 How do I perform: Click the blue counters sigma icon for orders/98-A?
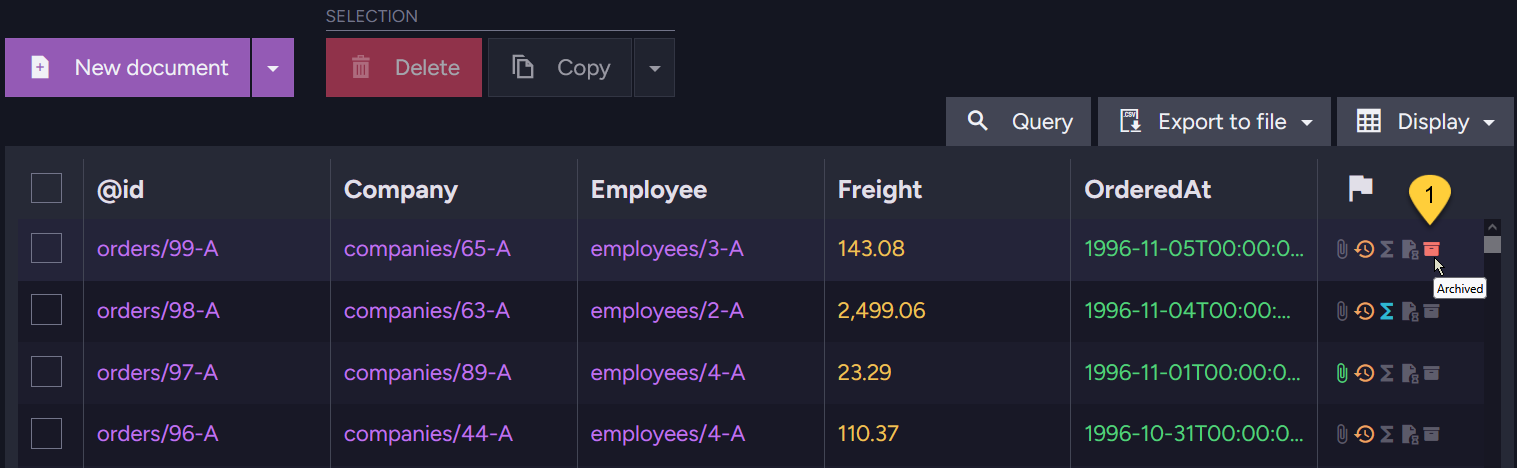1387,311
